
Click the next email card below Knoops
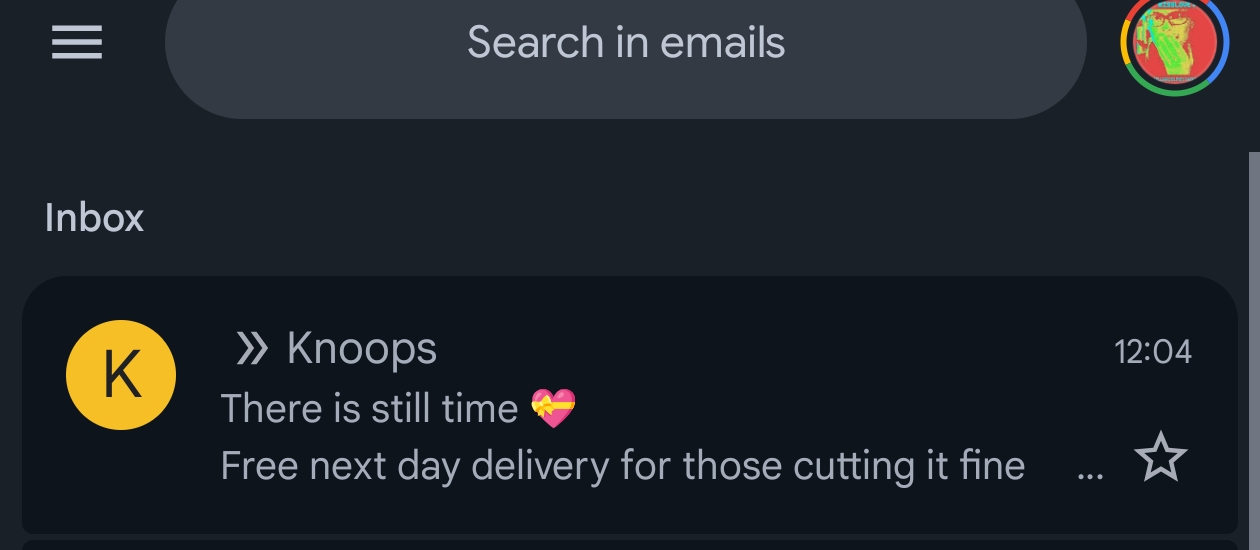(x=630, y=544)
